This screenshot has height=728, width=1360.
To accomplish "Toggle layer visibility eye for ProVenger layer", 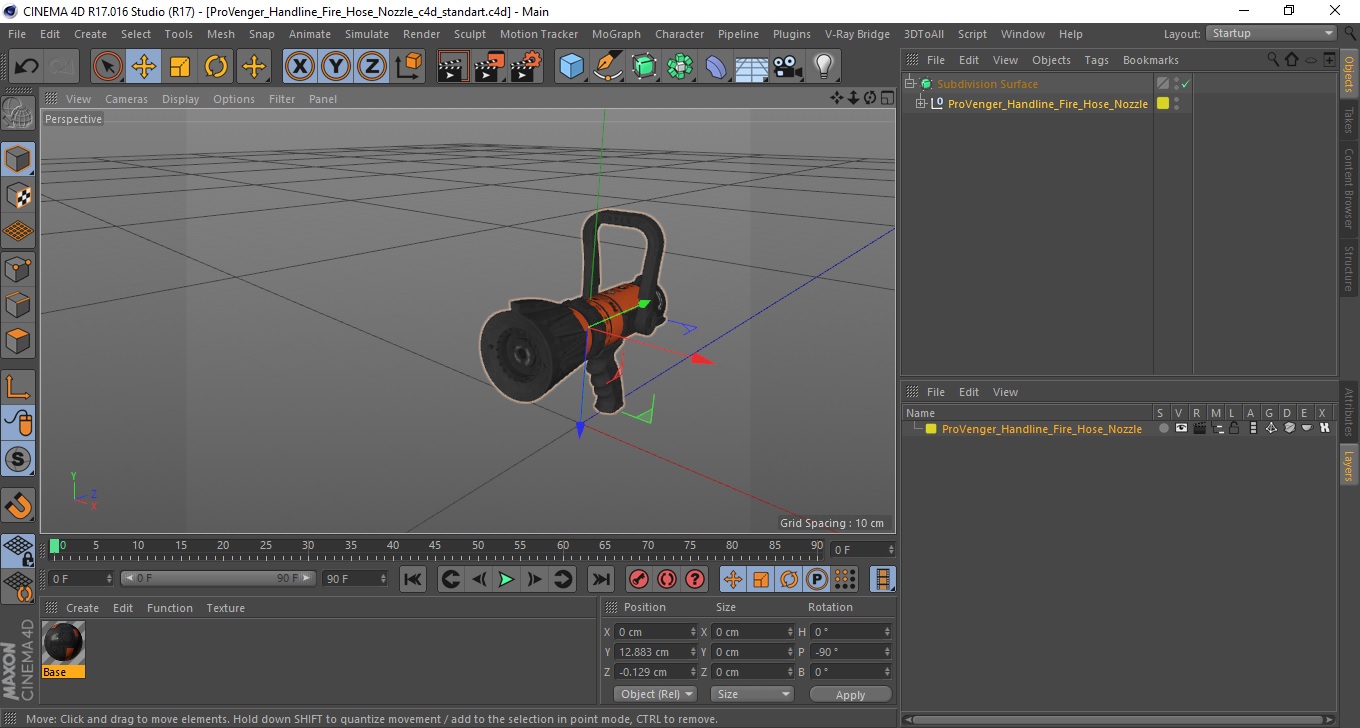I will point(1181,428).
